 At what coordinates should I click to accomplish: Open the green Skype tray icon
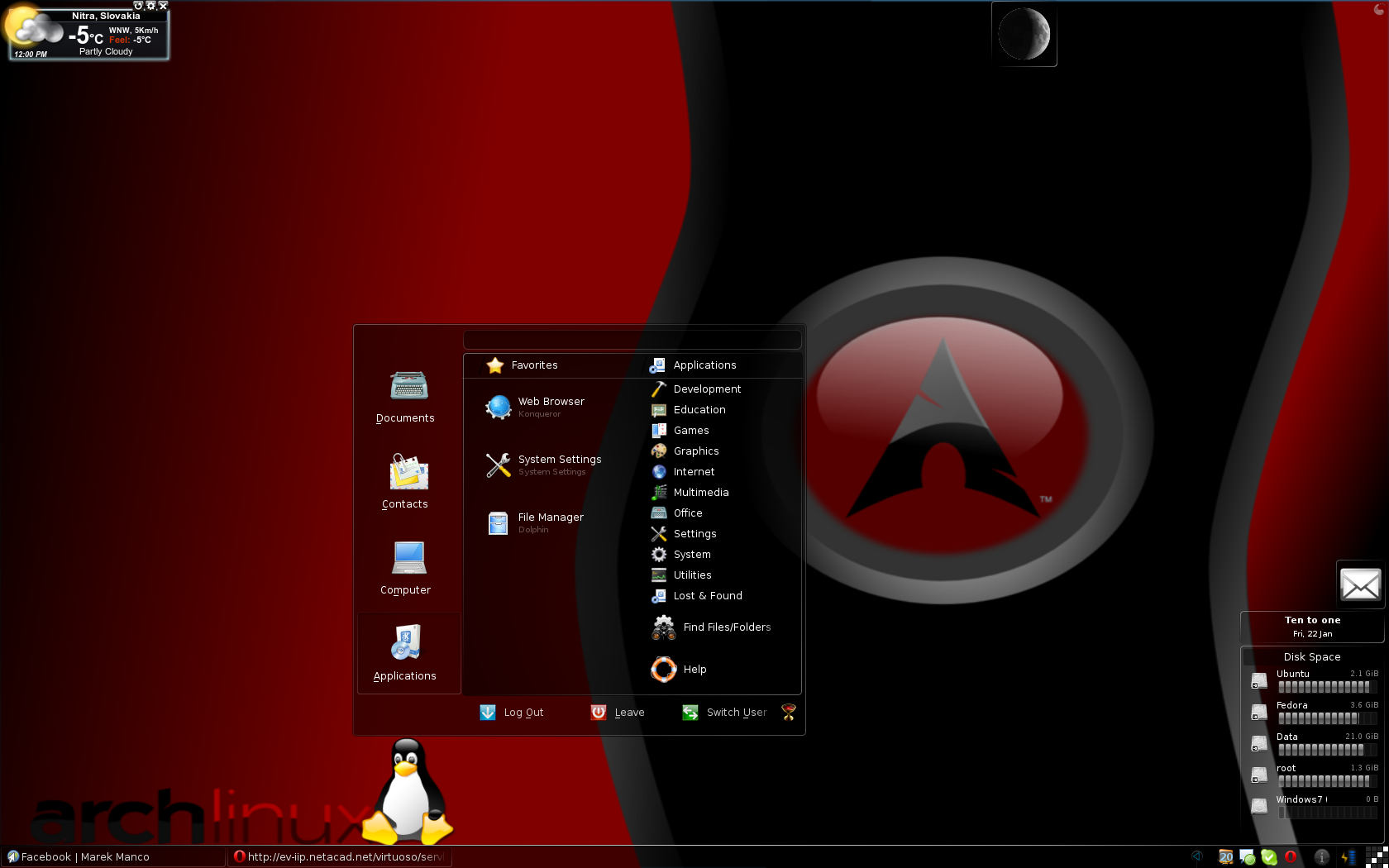(1269, 857)
